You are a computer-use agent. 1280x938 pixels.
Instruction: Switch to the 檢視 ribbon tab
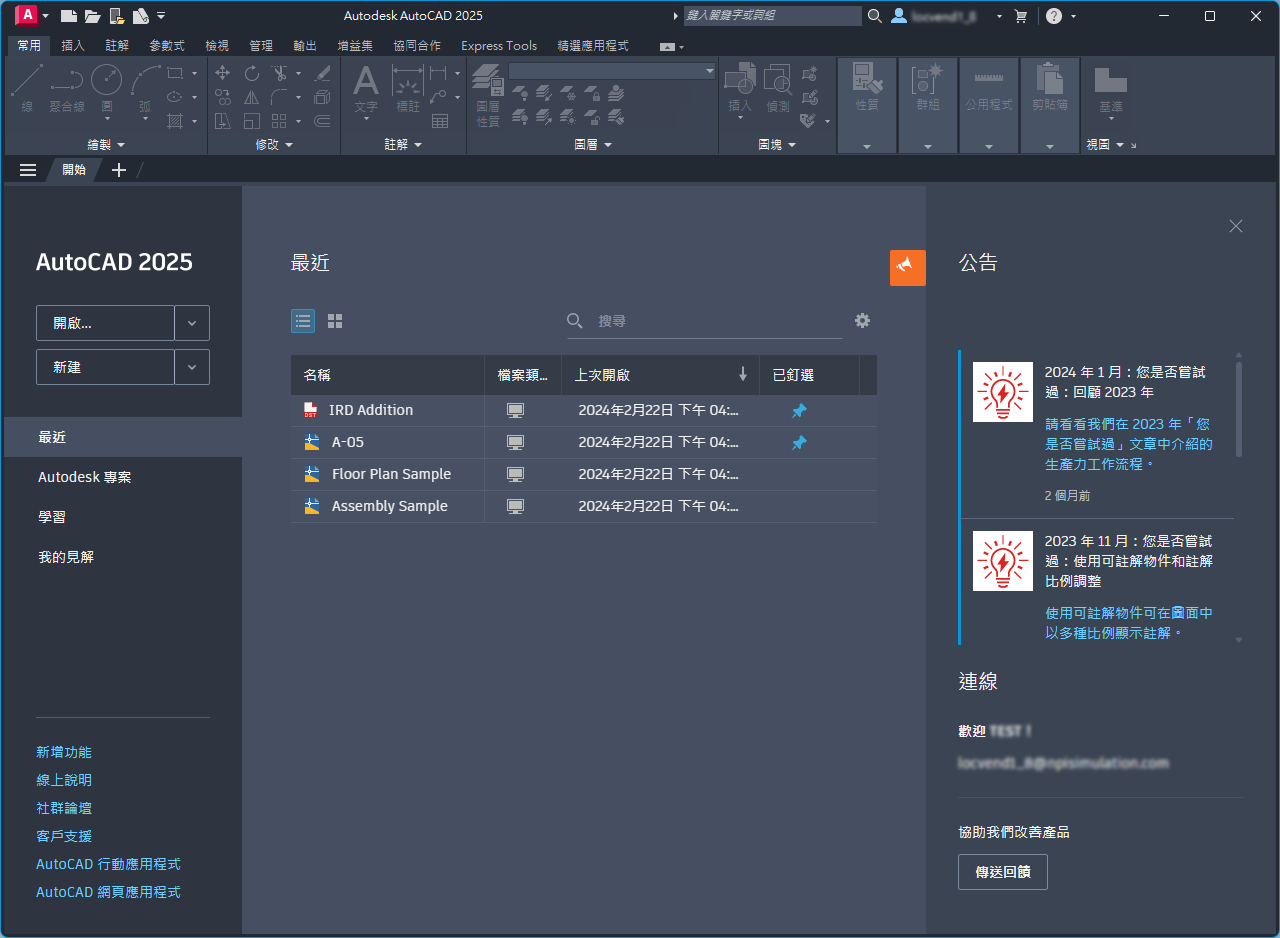click(x=217, y=45)
